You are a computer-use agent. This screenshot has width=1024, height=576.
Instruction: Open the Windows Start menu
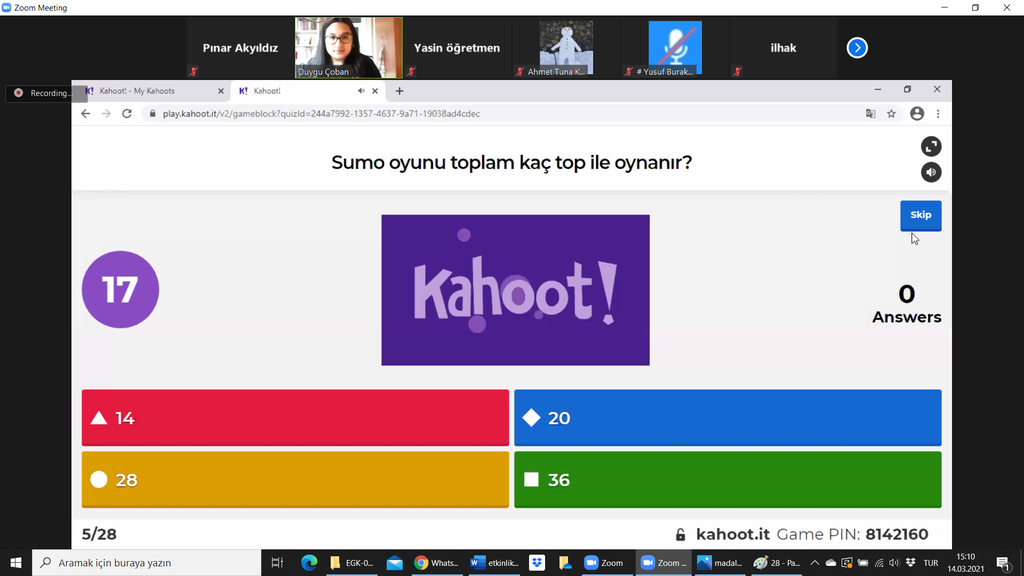coord(16,562)
